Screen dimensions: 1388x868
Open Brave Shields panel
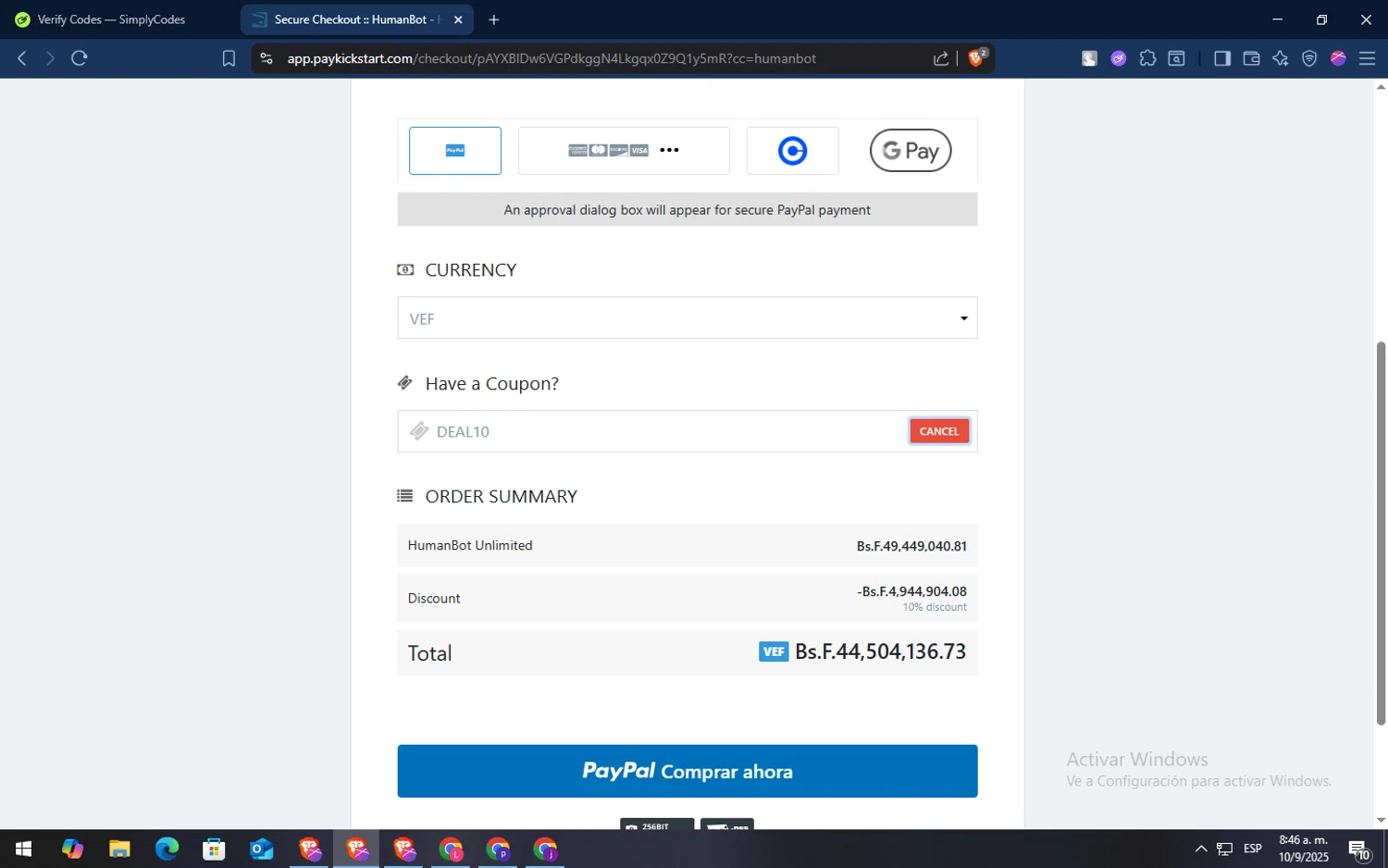(976, 58)
